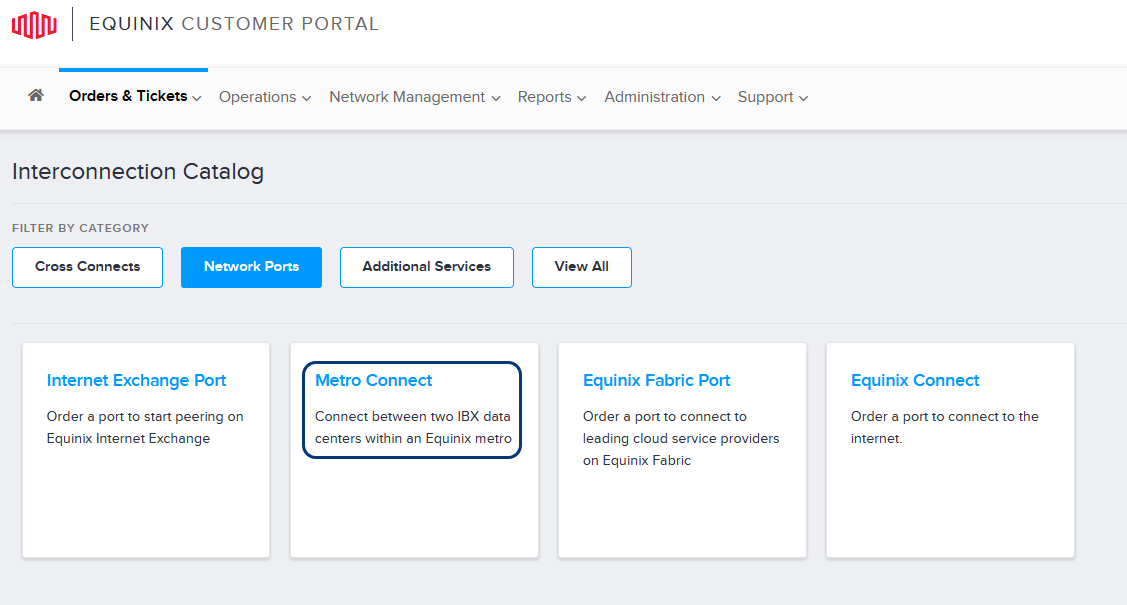Viewport: 1127px width, 605px height.
Task: Expand the Operations menu
Action: point(264,97)
